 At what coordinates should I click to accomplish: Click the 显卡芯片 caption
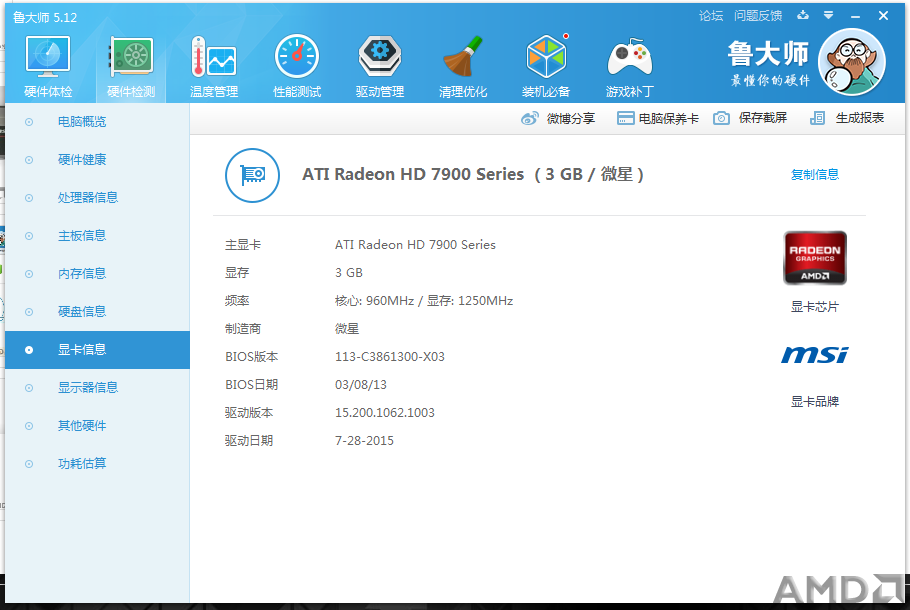click(815, 307)
